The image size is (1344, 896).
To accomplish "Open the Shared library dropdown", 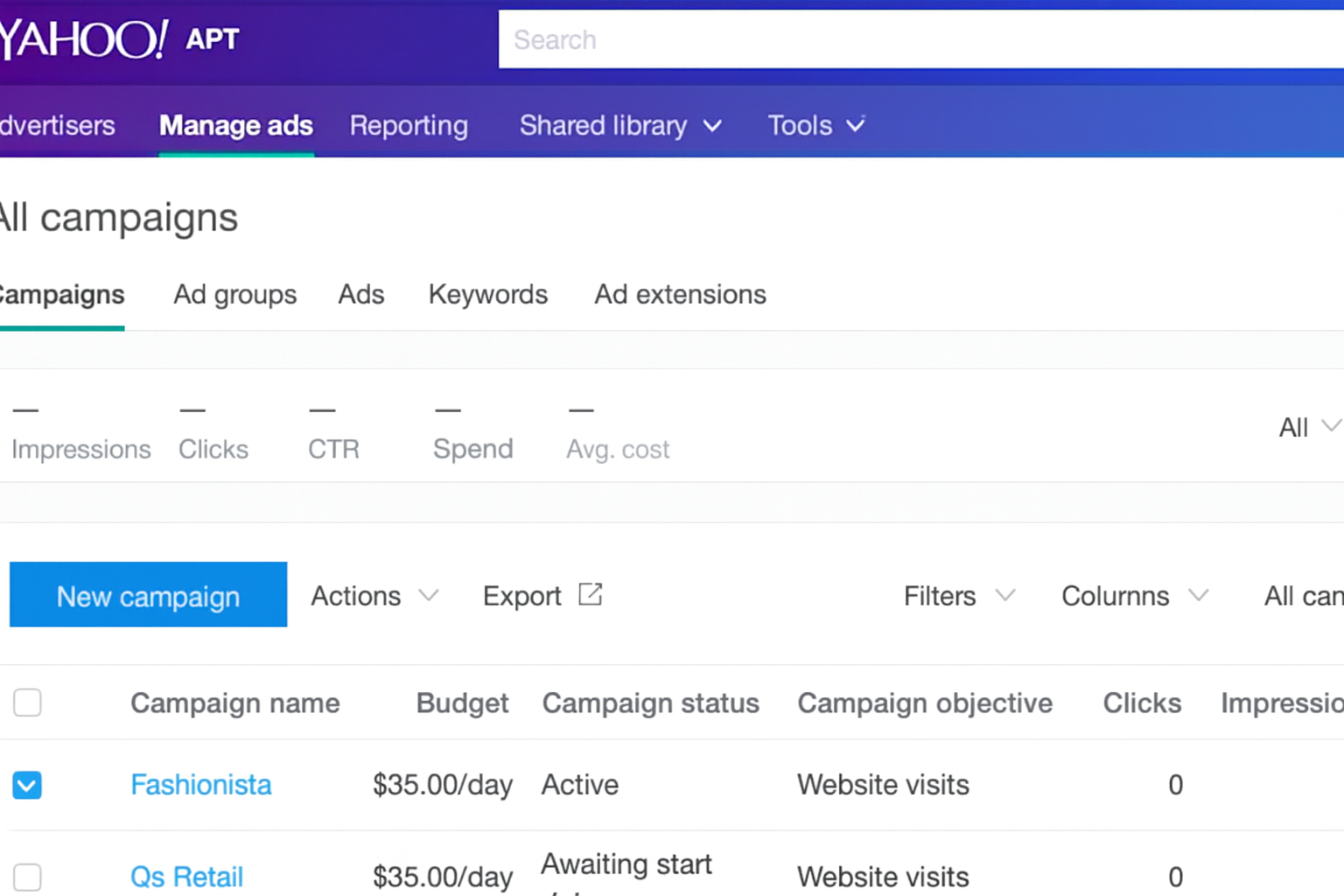I will pyautogui.click(x=620, y=125).
